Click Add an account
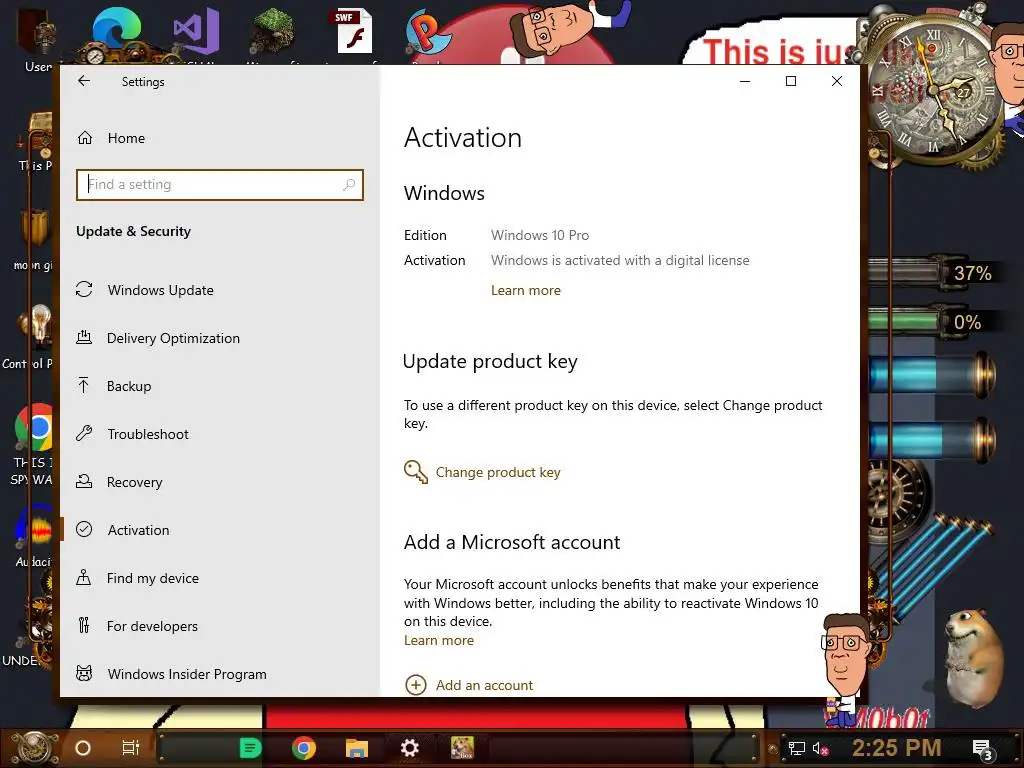1024x768 pixels. pos(485,685)
